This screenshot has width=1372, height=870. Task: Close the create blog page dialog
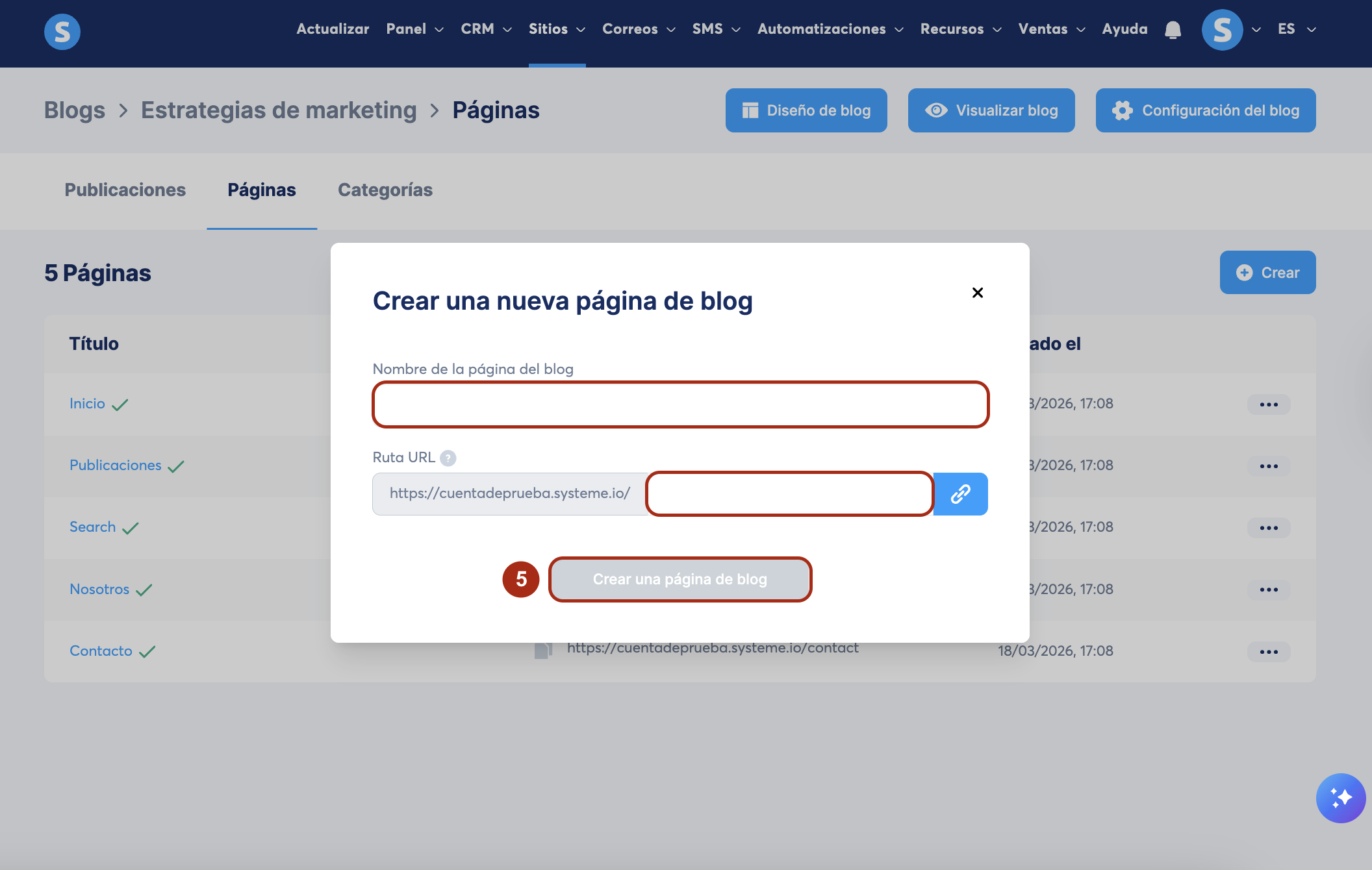click(x=977, y=293)
